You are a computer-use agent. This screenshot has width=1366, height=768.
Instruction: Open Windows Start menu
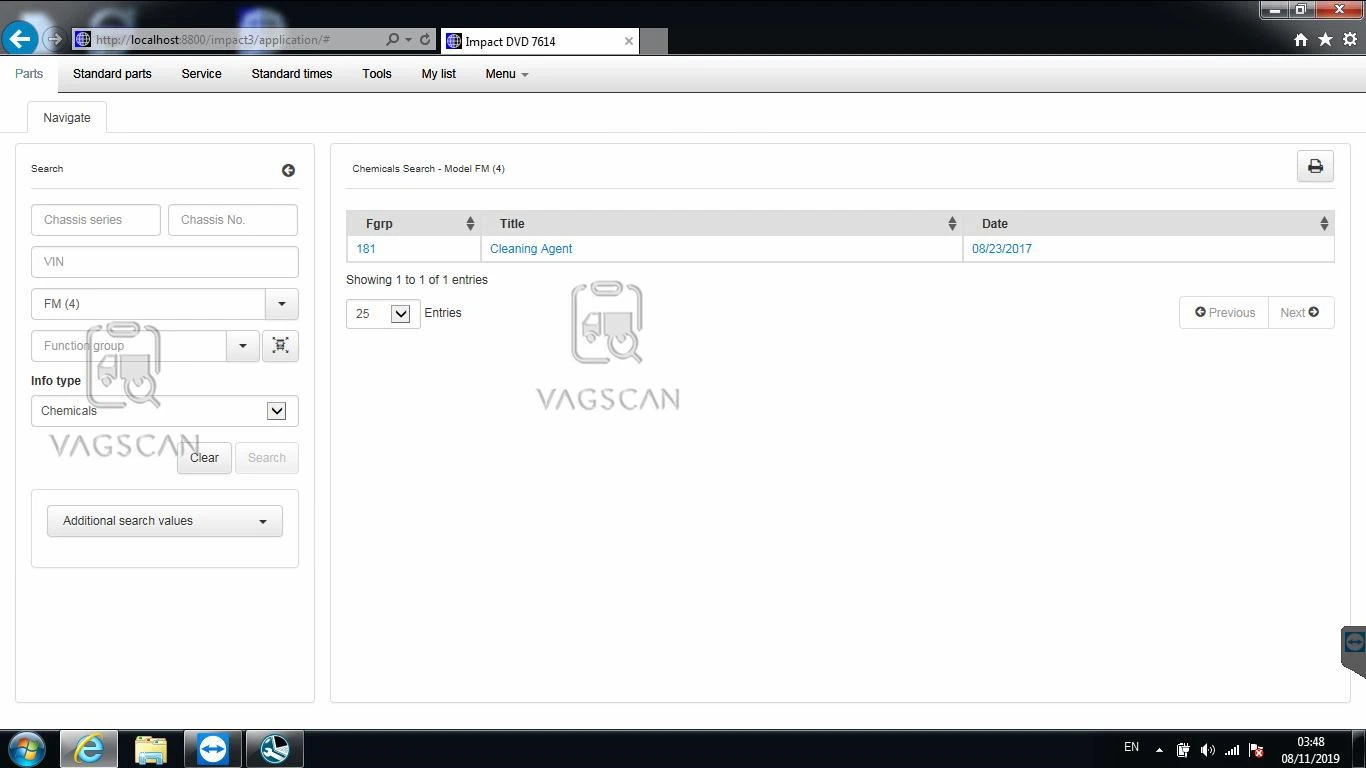(x=26, y=749)
